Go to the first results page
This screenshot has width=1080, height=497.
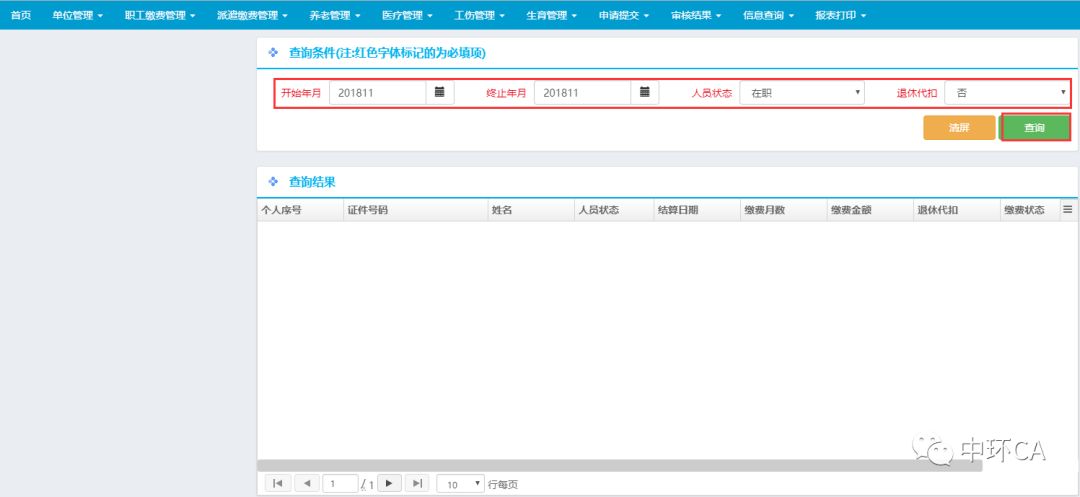277,483
